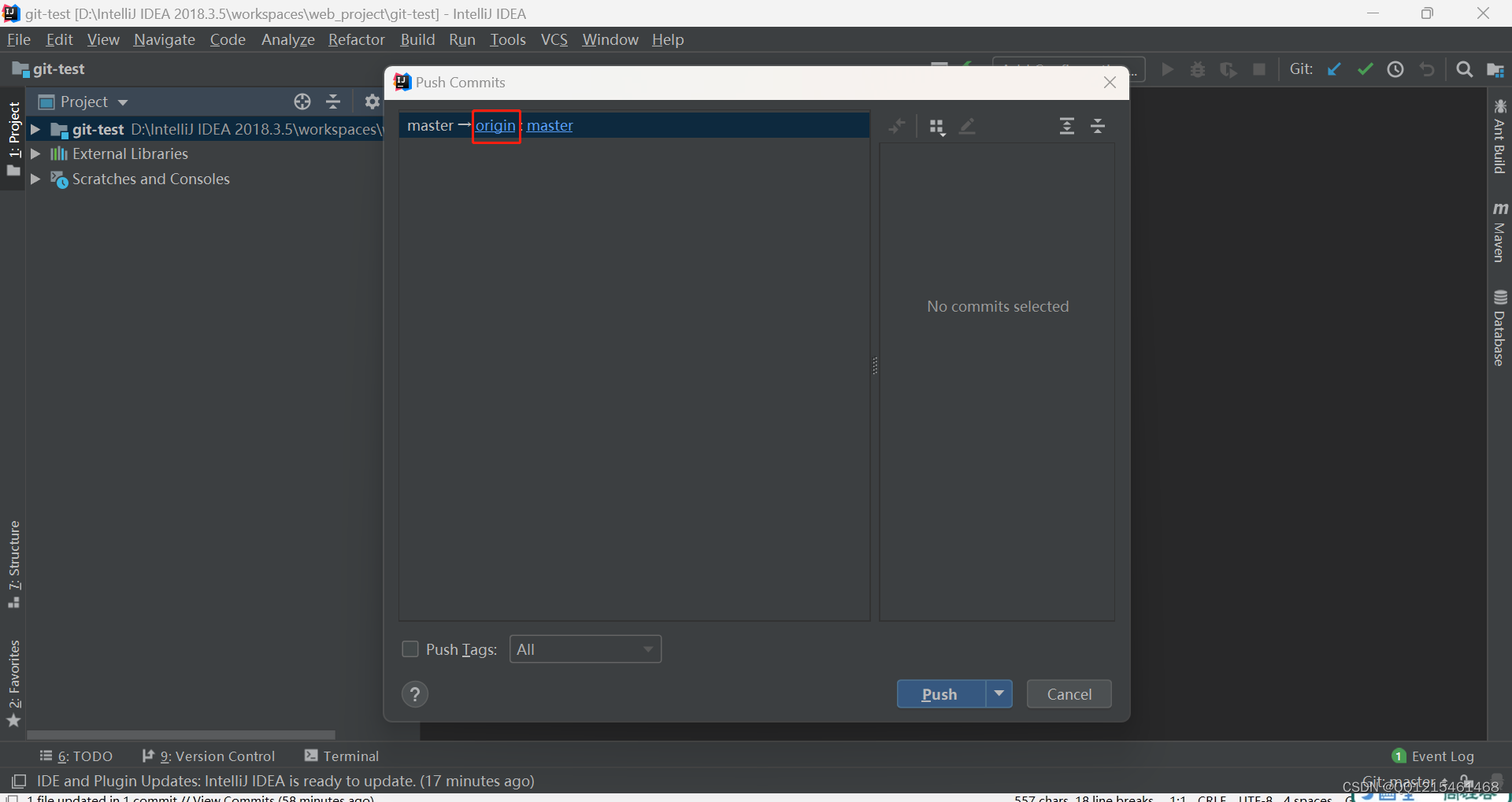This screenshot has height=802, width=1512.
Task: Open the Analyze menu
Action: [288, 39]
